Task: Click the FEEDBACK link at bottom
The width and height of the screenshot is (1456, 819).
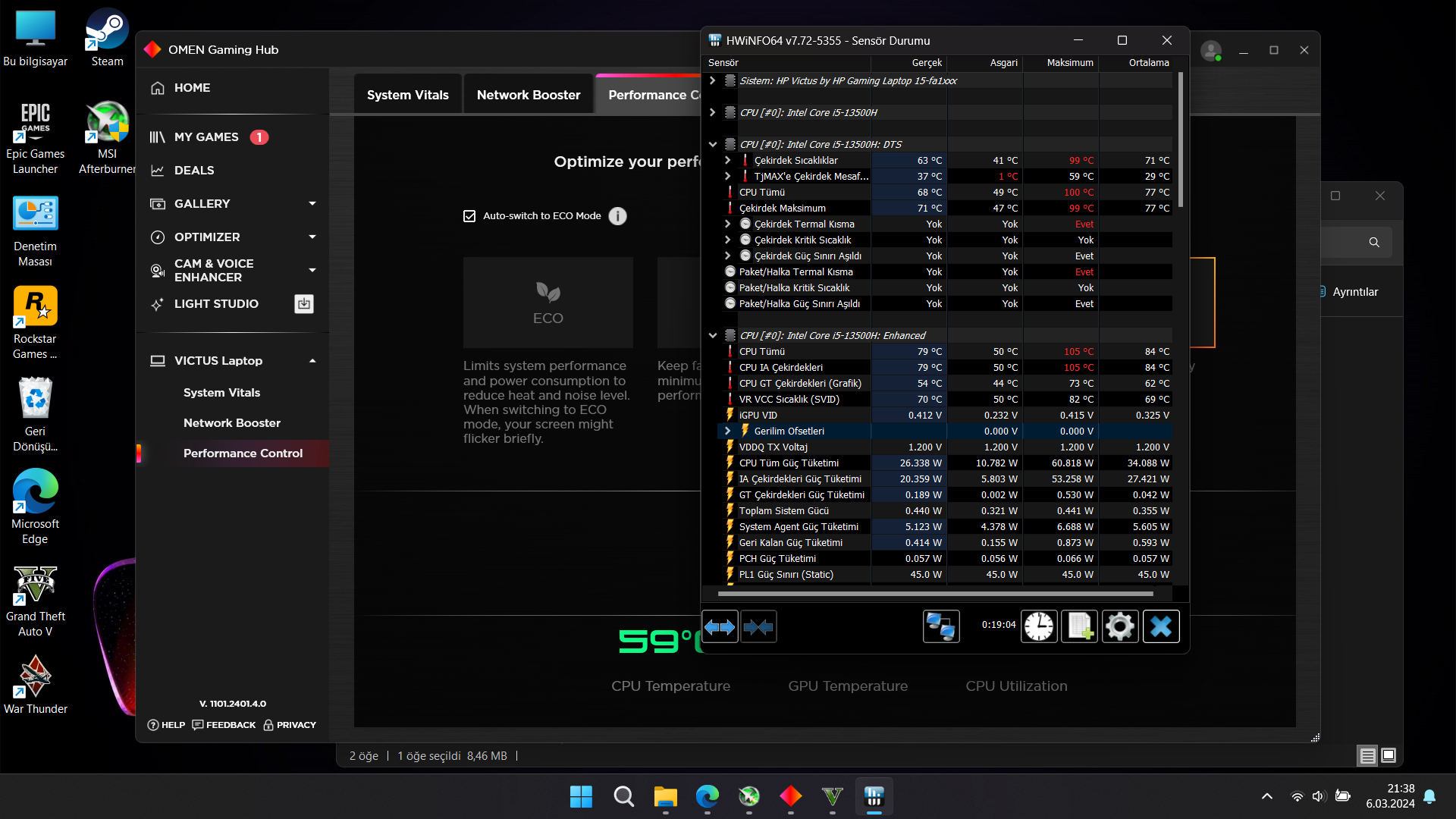Action: (x=224, y=725)
